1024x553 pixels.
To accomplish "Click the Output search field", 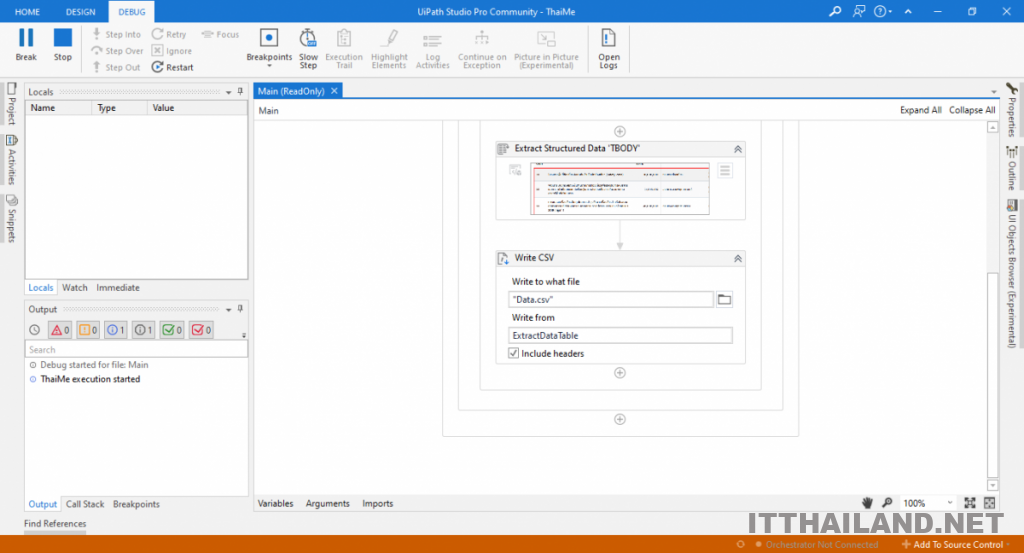I will 136,350.
